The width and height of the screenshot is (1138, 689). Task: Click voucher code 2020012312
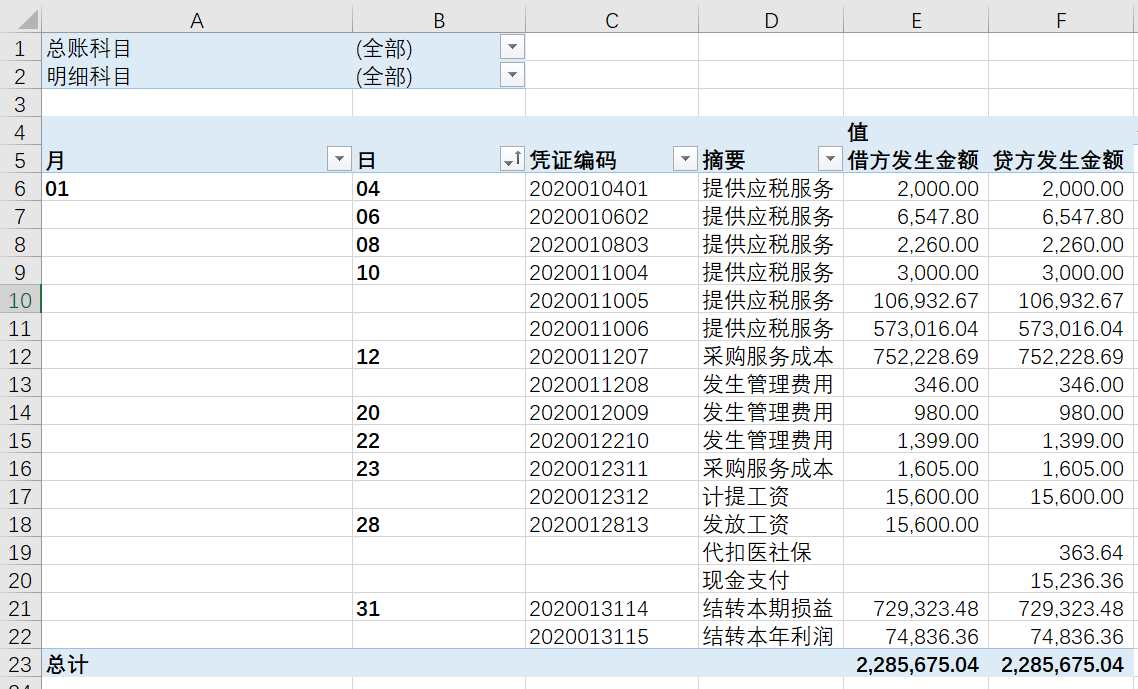(612, 497)
